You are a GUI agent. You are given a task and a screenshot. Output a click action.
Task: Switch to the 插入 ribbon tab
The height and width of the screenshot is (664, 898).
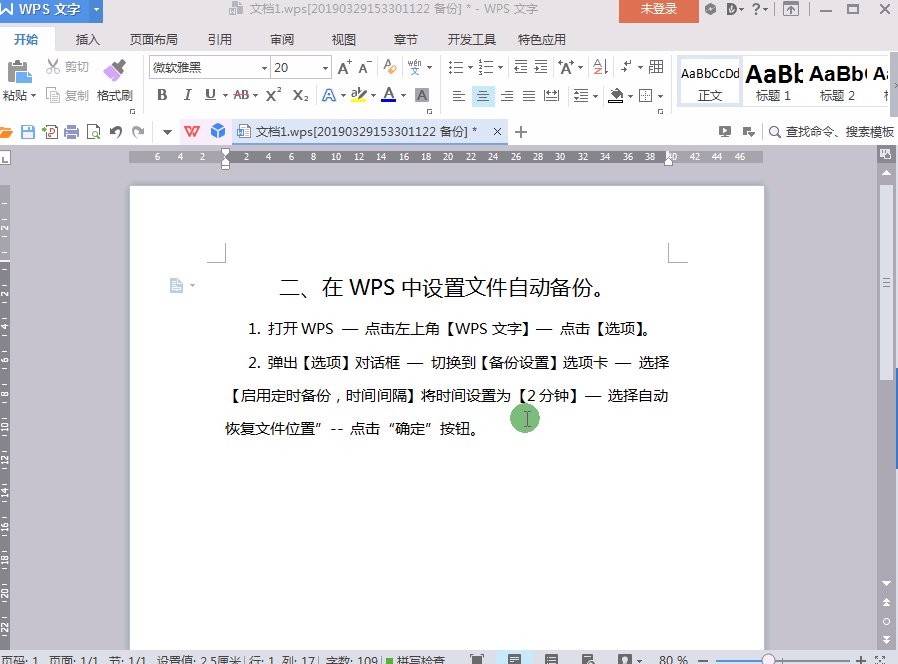pos(87,39)
